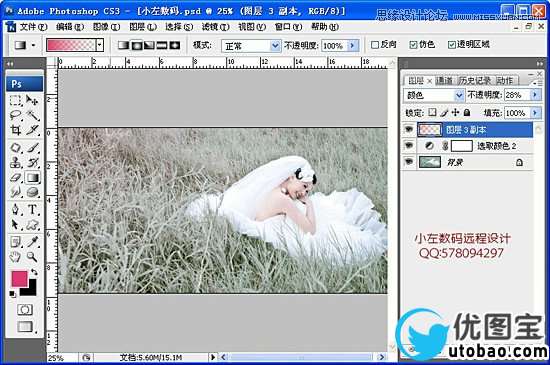Open the 编辑 menu
Image resolution: width=550 pixels, height=365 pixels.
70,27
